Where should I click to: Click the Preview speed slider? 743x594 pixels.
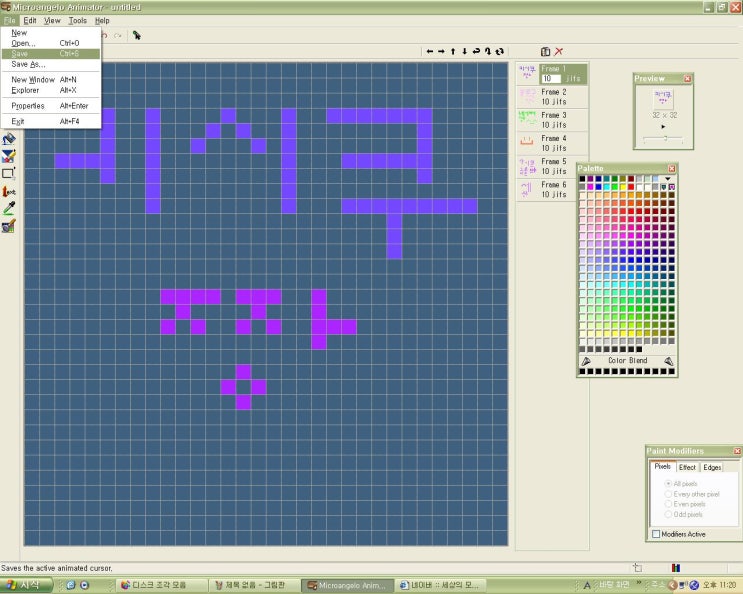pos(664,139)
